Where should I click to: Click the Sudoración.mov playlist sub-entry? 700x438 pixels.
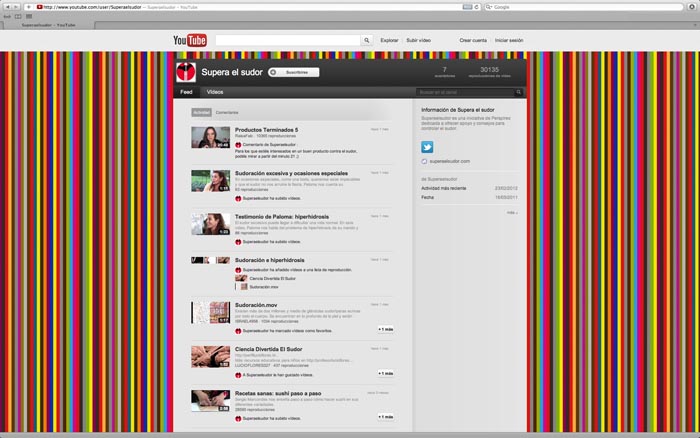pyautogui.click(x=263, y=287)
